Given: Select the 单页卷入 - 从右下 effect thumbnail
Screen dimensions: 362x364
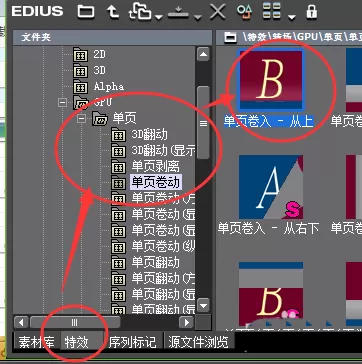Looking at the screenshot, I should tap(271, 187).
